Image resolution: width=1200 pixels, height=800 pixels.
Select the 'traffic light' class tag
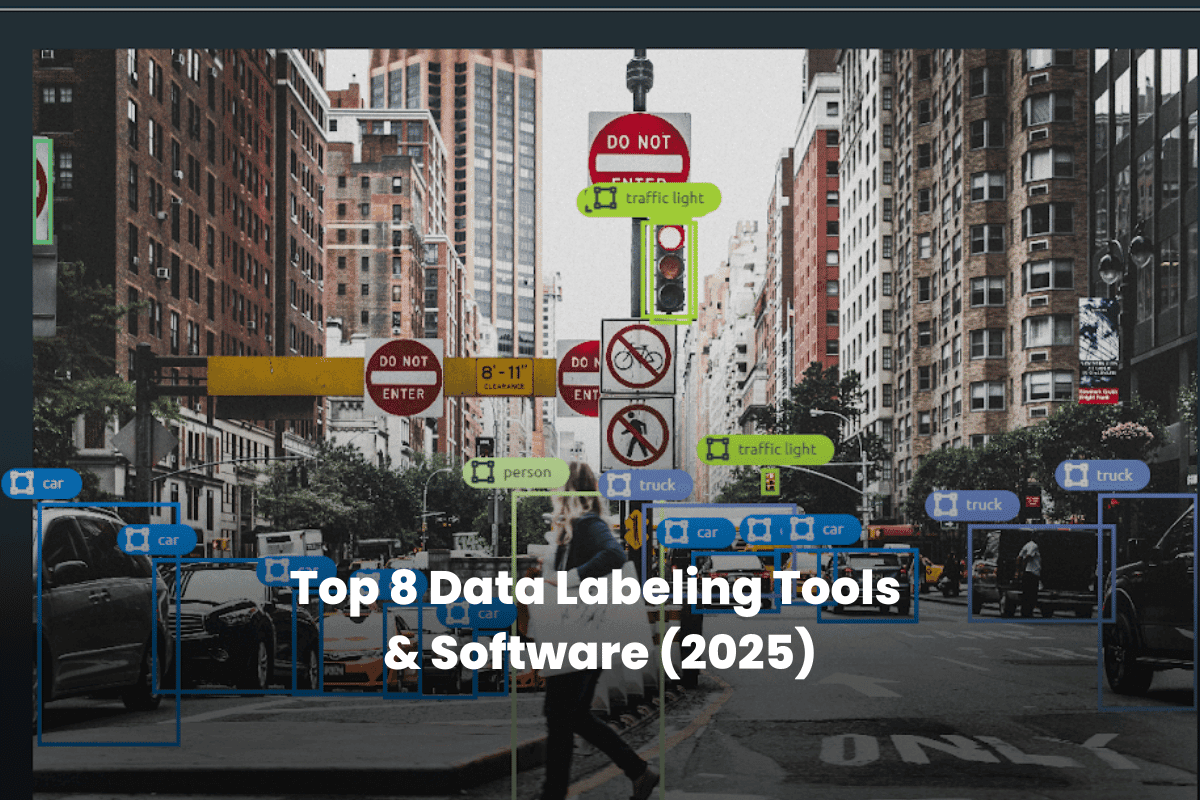(x=665, y=198)
